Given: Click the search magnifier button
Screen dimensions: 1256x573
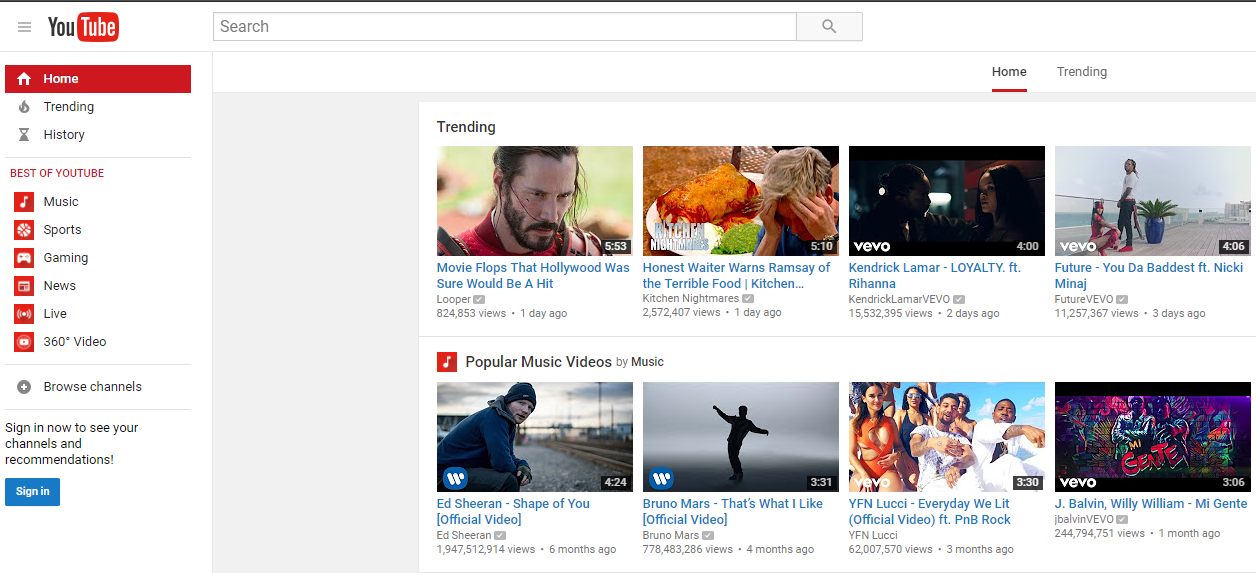Looking at the screenshot, I should [x=829, y=27].
